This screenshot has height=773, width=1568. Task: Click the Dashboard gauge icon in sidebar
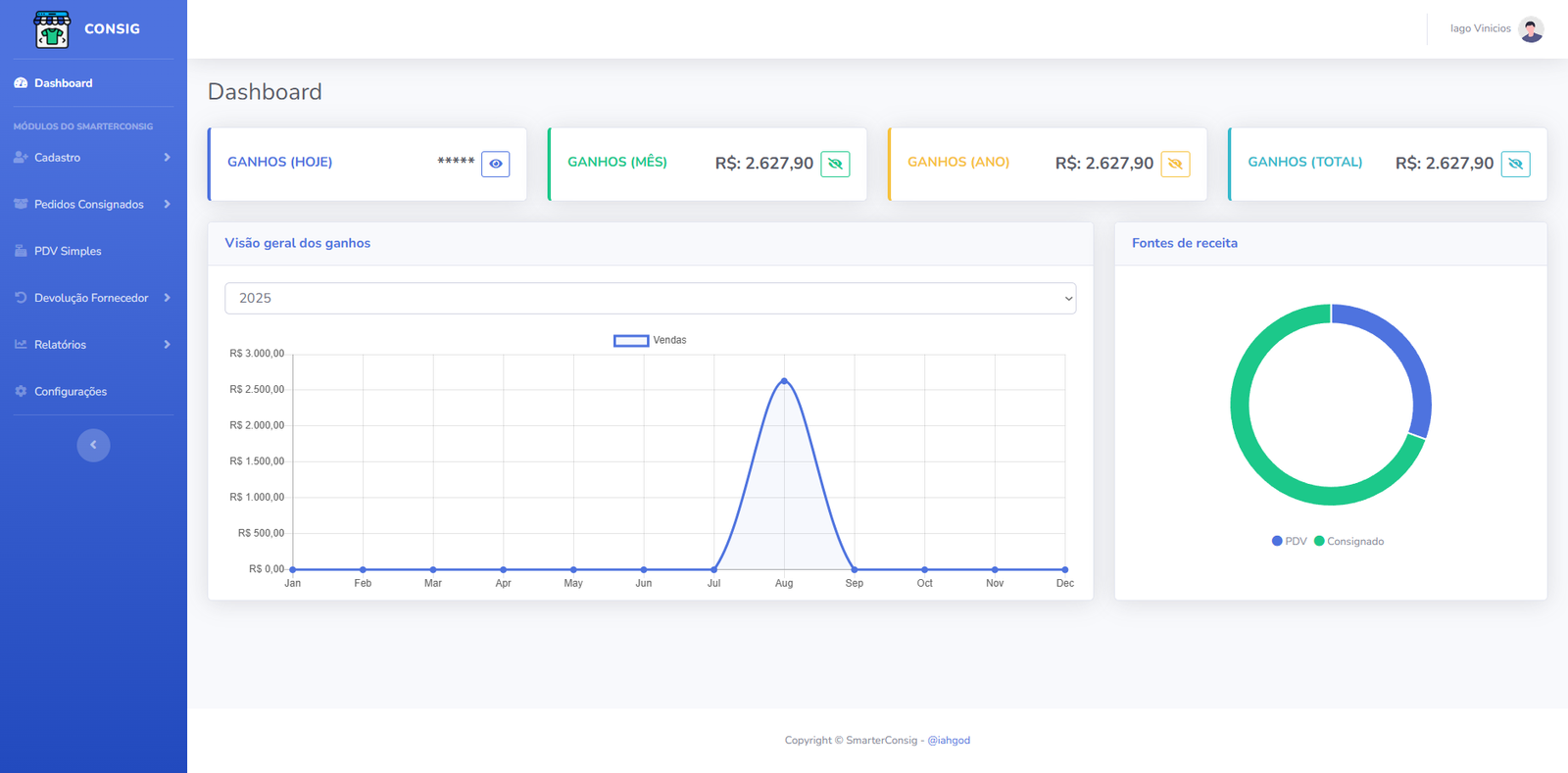pos(21,83)
